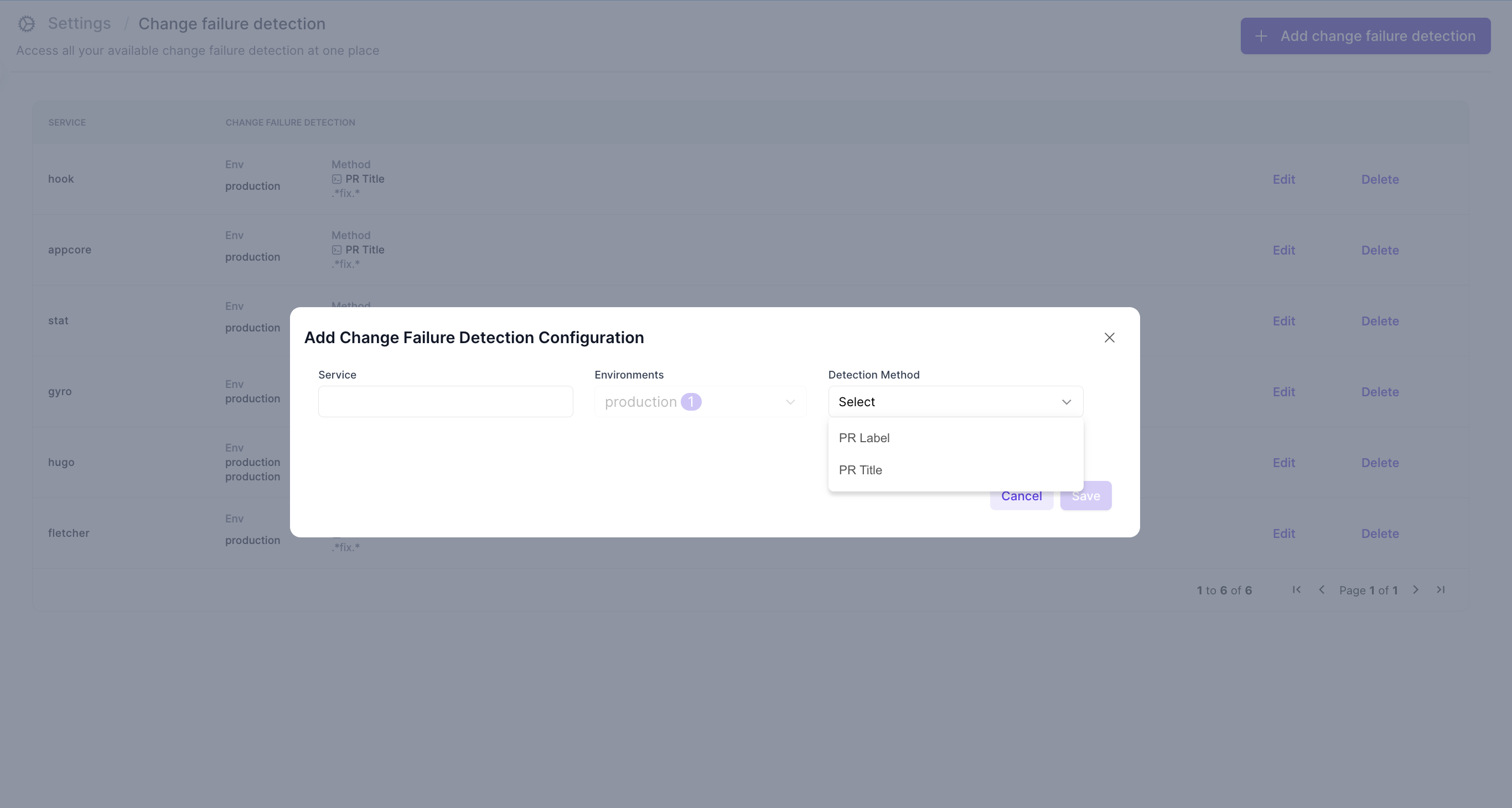Choose PR Label from detection method list
Image resolution: width=1512 pixels, height=808 pixels.
(x=955, y=438)
